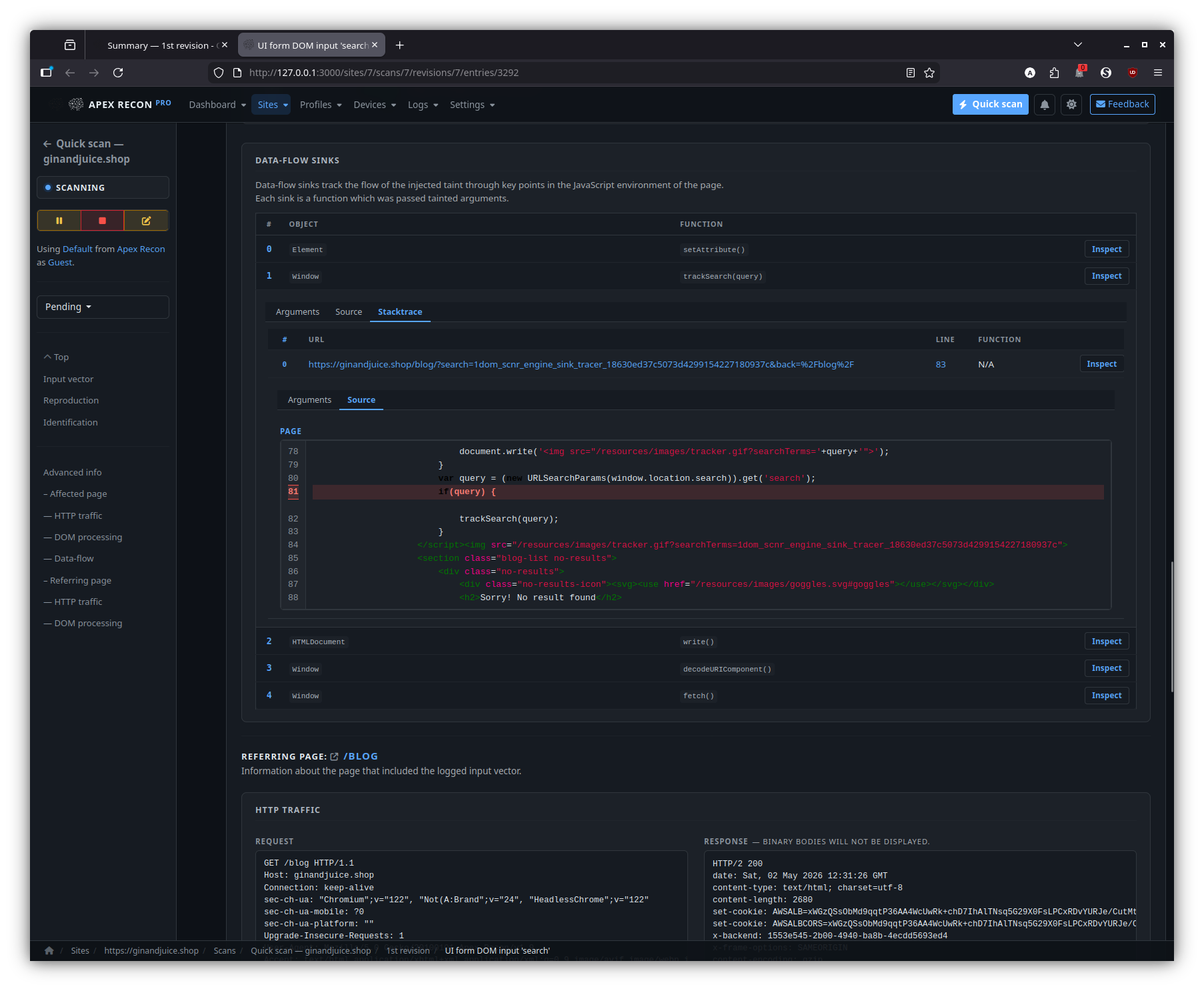Click the gear icon beside the notifications bell

coord(1071,105)
